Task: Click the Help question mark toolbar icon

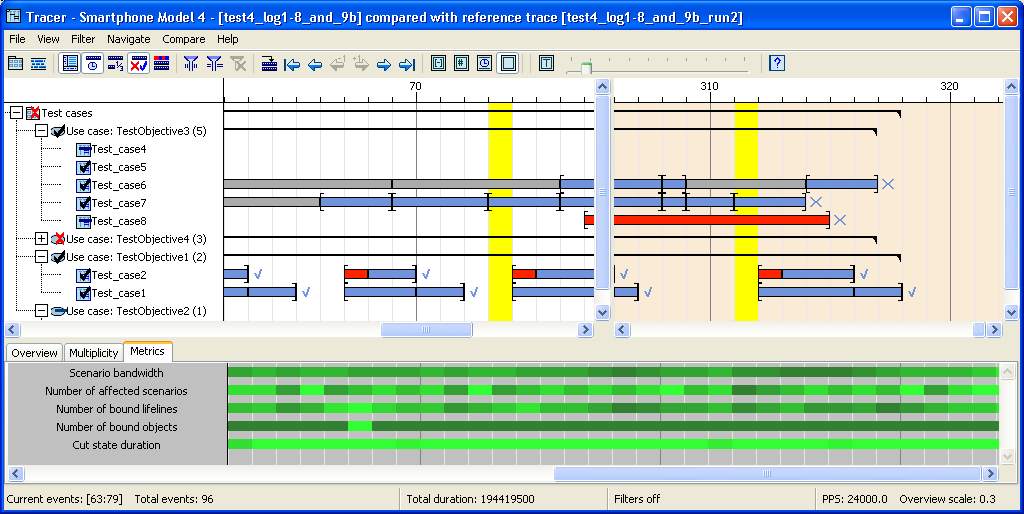Action: click(777, 64)
